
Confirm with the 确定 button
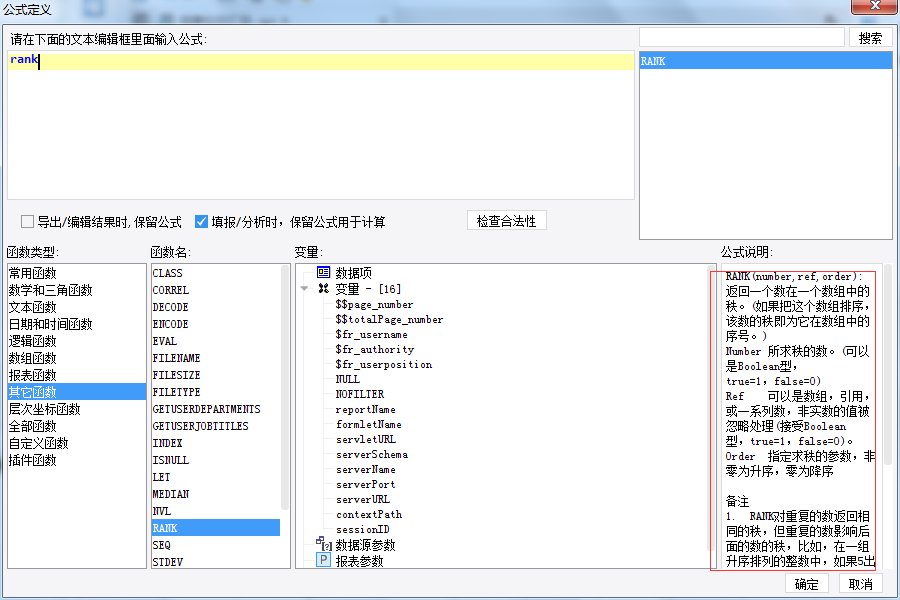point(806,584)
